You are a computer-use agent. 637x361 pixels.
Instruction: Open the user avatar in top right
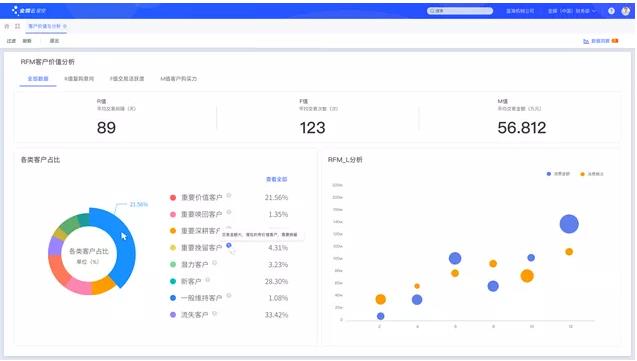(x=625, y=11)
